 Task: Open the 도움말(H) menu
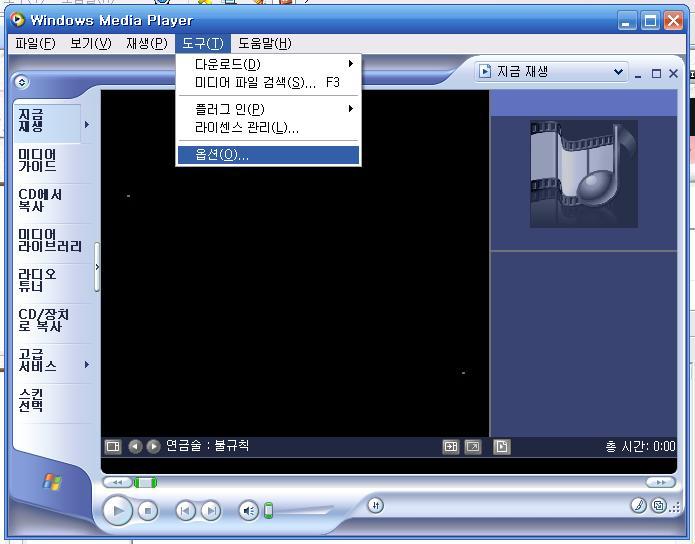pos(265,43)
